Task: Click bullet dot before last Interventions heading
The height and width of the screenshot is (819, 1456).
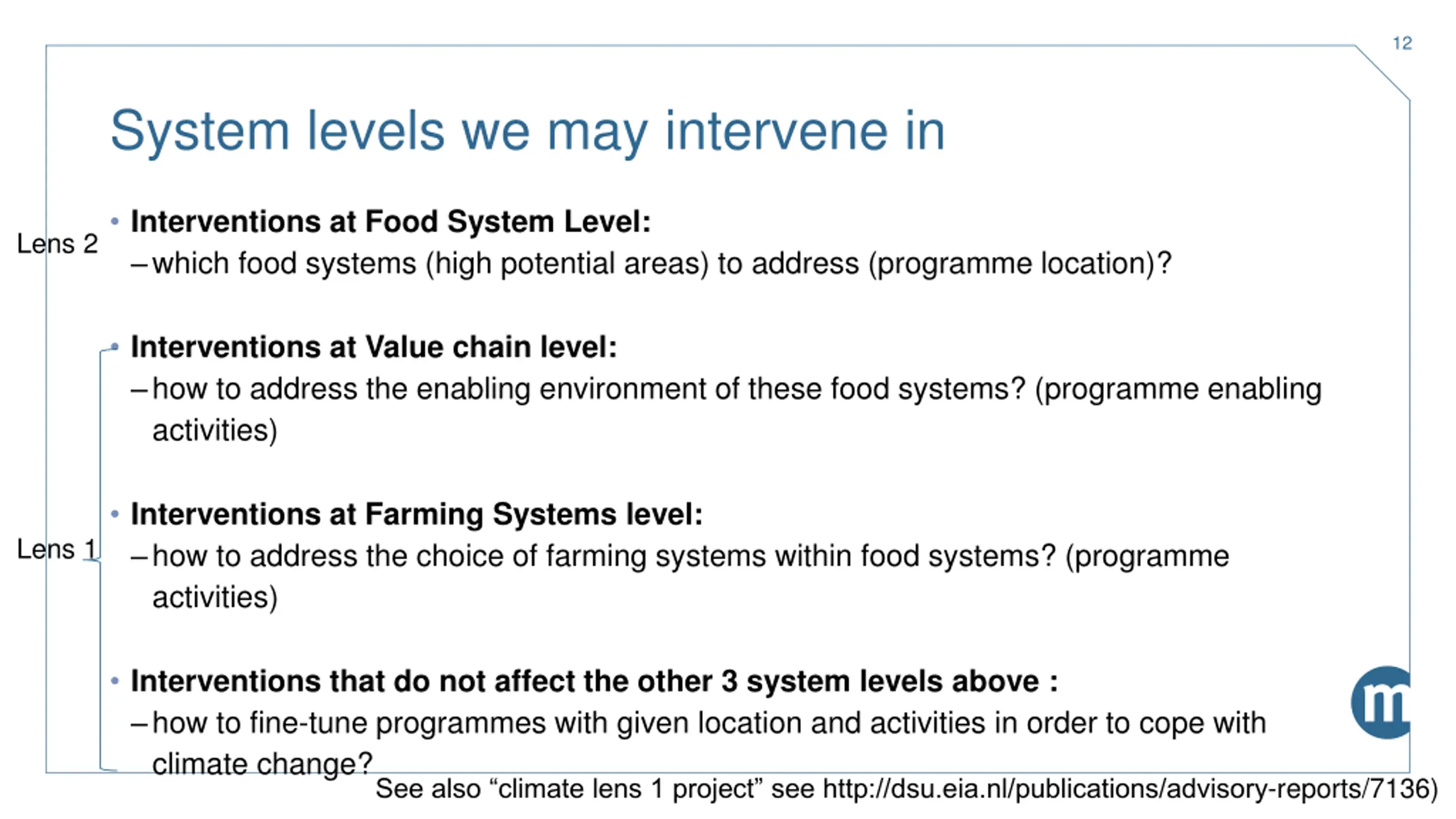Action: coord(115,681)
